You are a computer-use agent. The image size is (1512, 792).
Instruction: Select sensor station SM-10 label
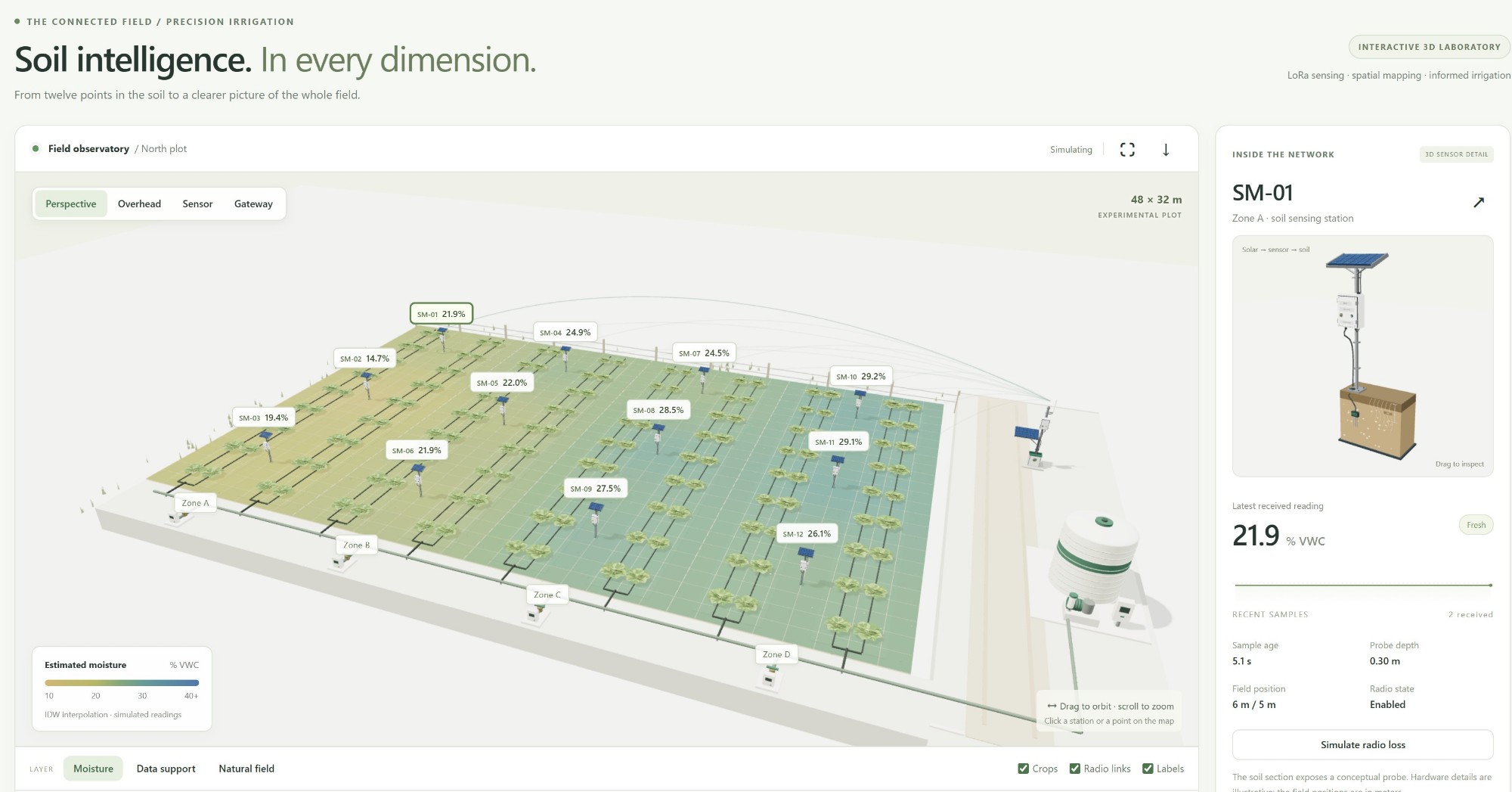coord(861,376)
